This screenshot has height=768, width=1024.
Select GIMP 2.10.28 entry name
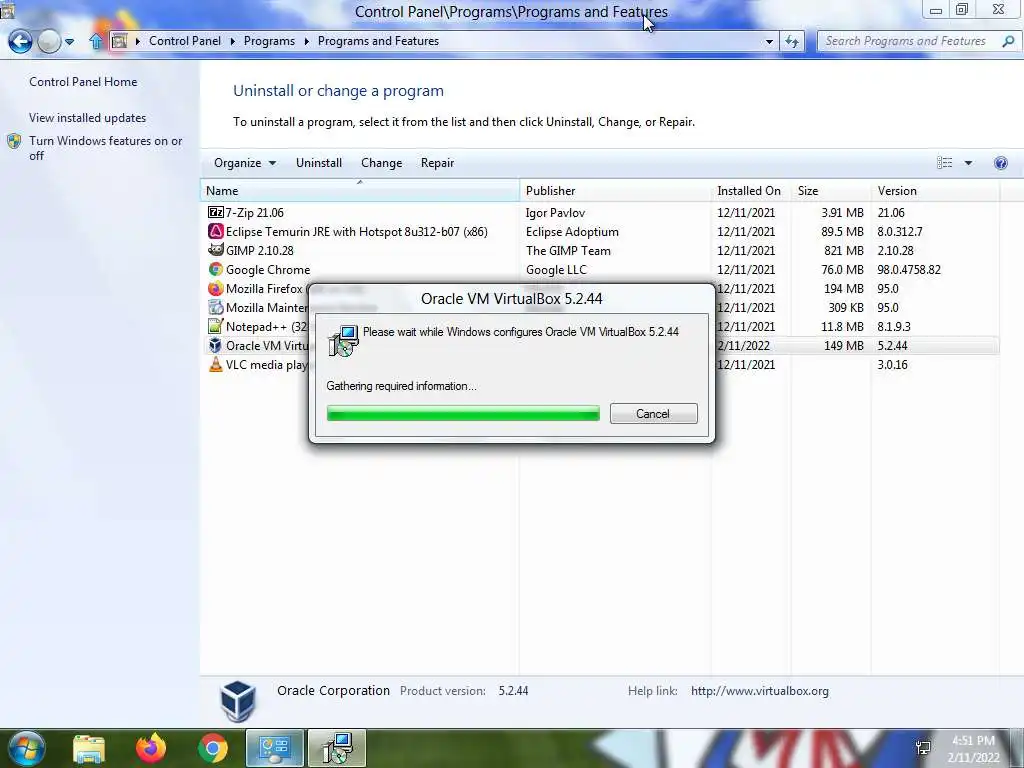(260, 250)
